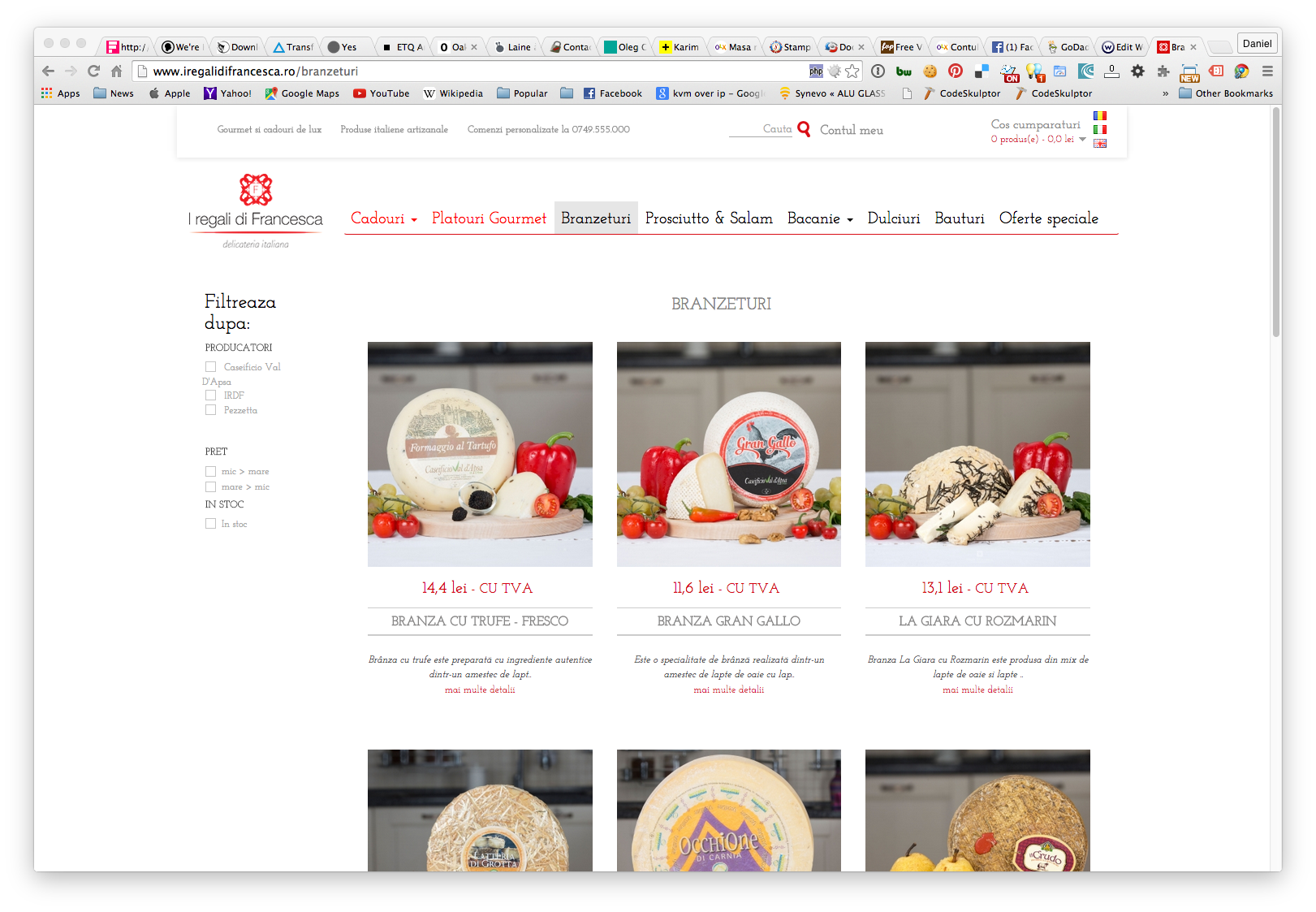Check the Caseificio Val D'Apsa filter
Viewport: 1316px width, 912px height.
(210, 367)
